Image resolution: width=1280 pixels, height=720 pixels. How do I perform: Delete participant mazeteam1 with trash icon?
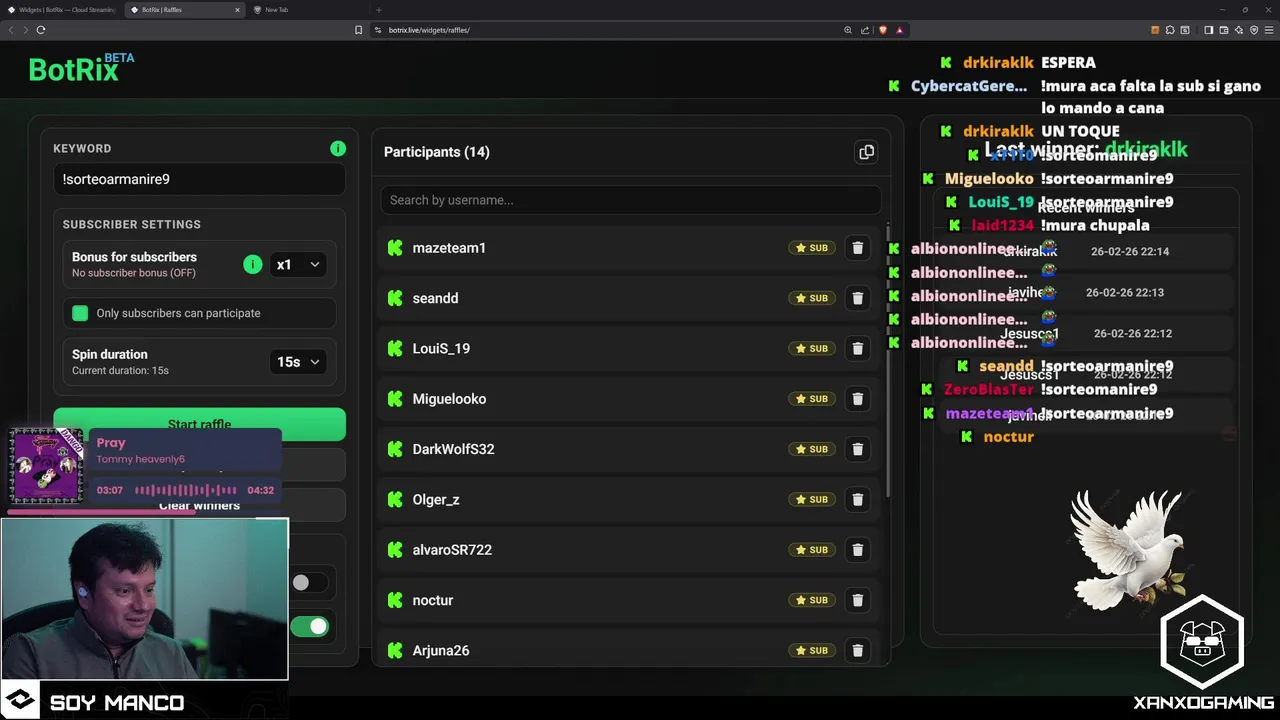coord(857,248)
